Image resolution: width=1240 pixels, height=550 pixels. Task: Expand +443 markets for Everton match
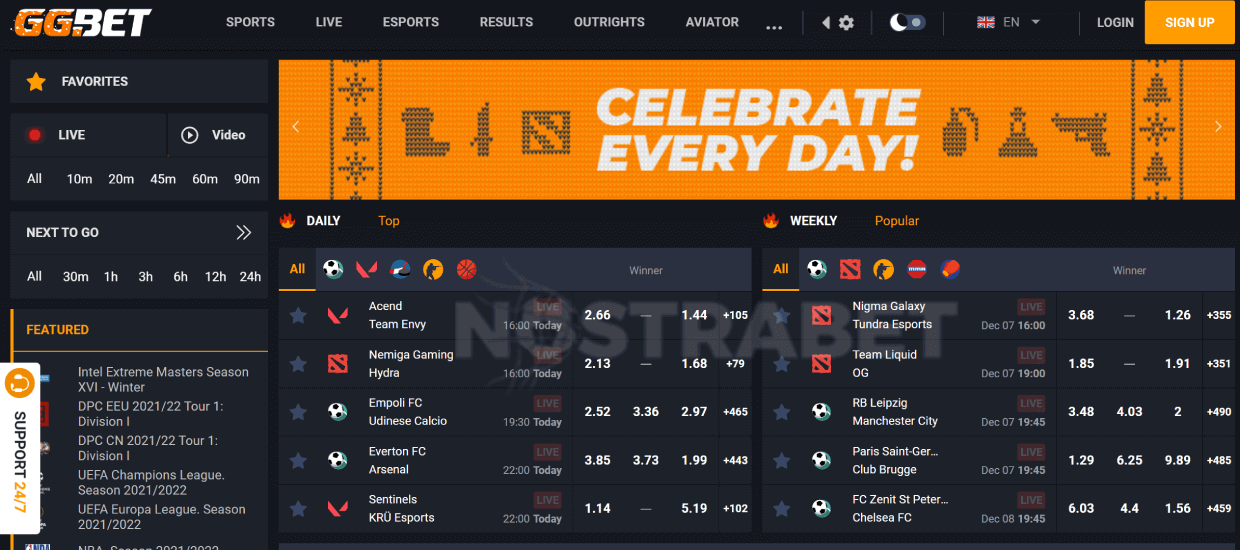point(735,461)
